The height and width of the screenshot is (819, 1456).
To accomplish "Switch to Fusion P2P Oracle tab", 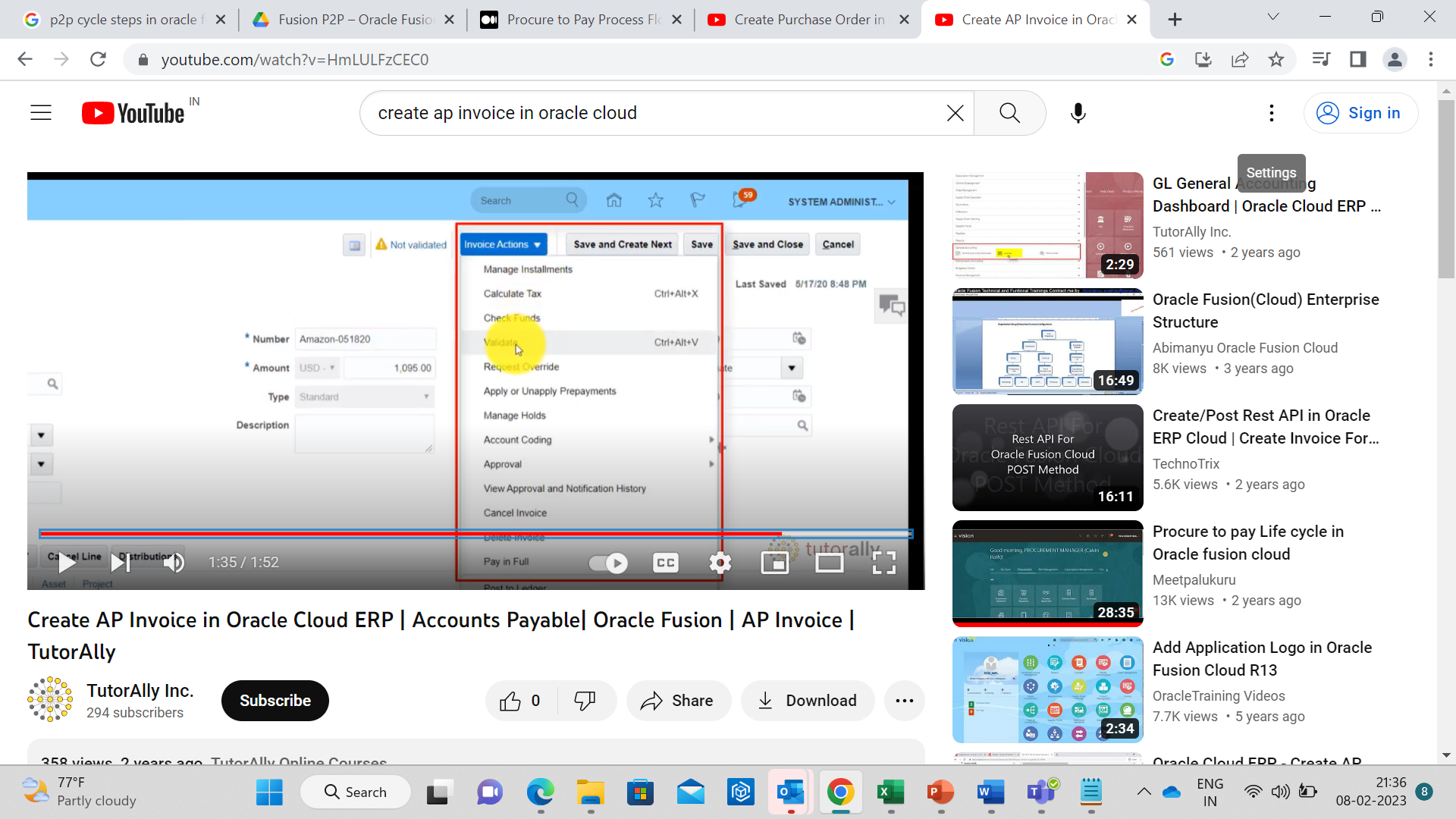I will point(354,20).
